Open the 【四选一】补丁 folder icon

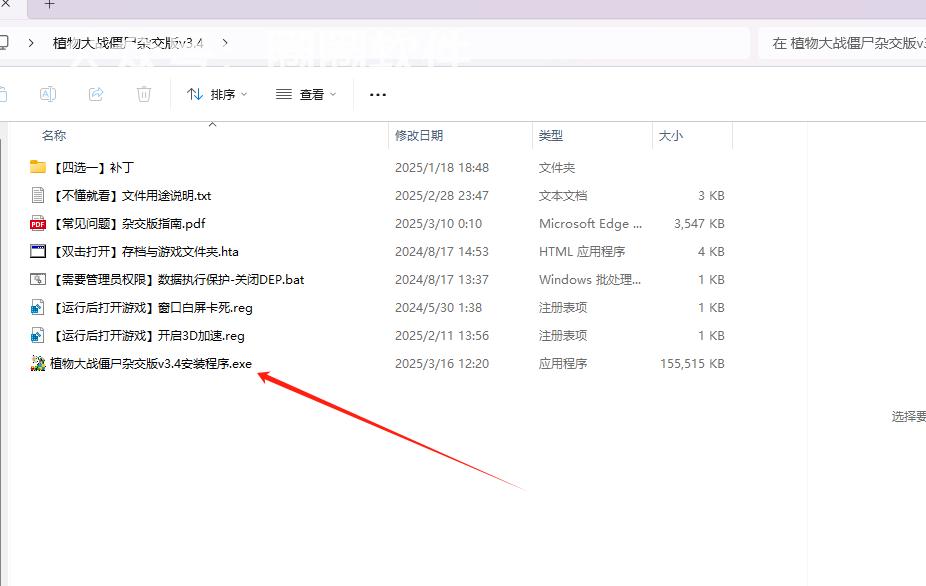click(38, 167)
